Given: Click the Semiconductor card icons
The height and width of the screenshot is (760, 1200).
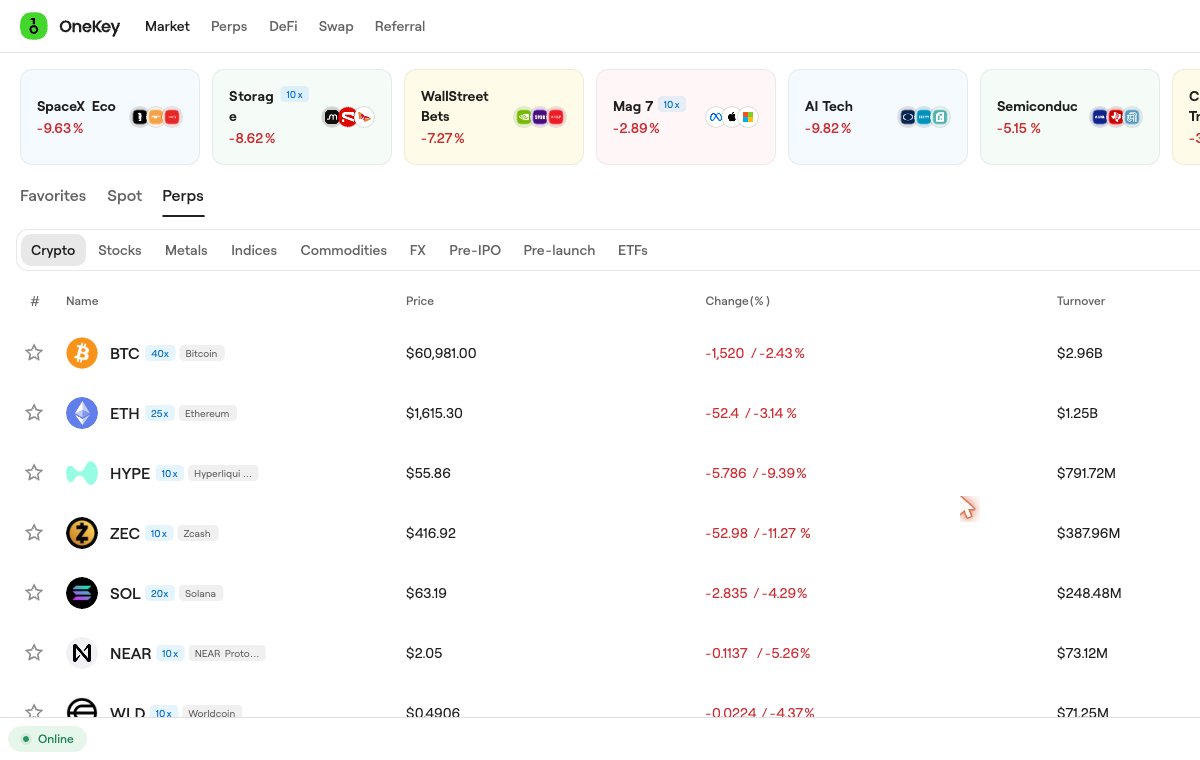Looking at the screenshot, I should pos(1117,117).
